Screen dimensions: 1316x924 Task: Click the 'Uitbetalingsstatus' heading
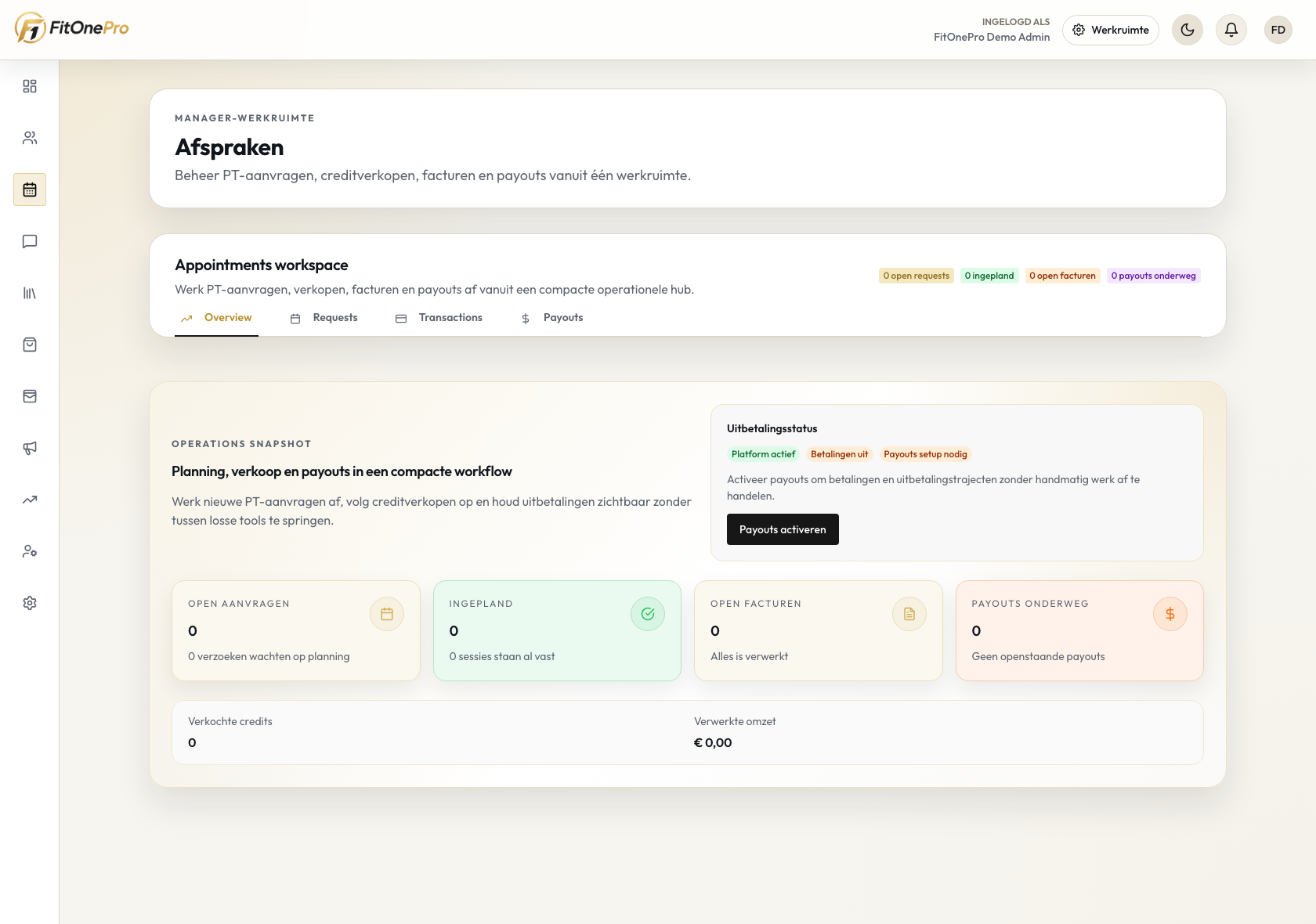click(x=772, y=428)
